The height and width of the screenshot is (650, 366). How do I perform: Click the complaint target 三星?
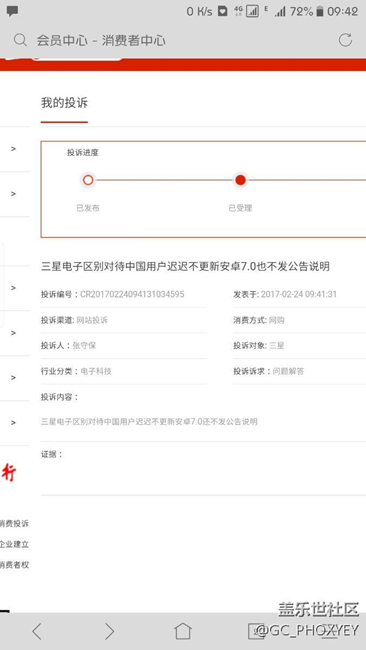[276, 345]
